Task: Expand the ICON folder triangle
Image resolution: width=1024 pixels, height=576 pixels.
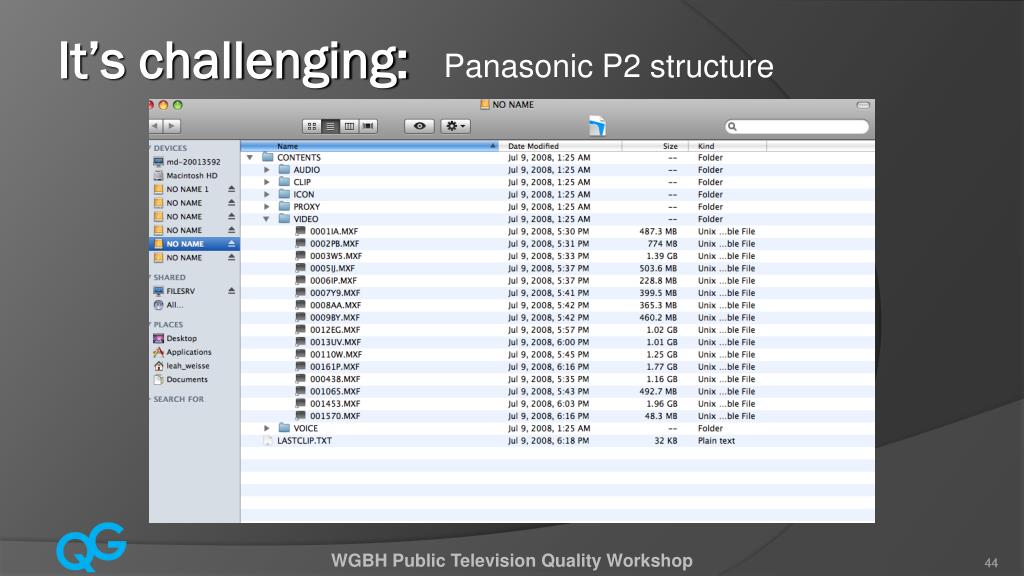Action: 266,195
